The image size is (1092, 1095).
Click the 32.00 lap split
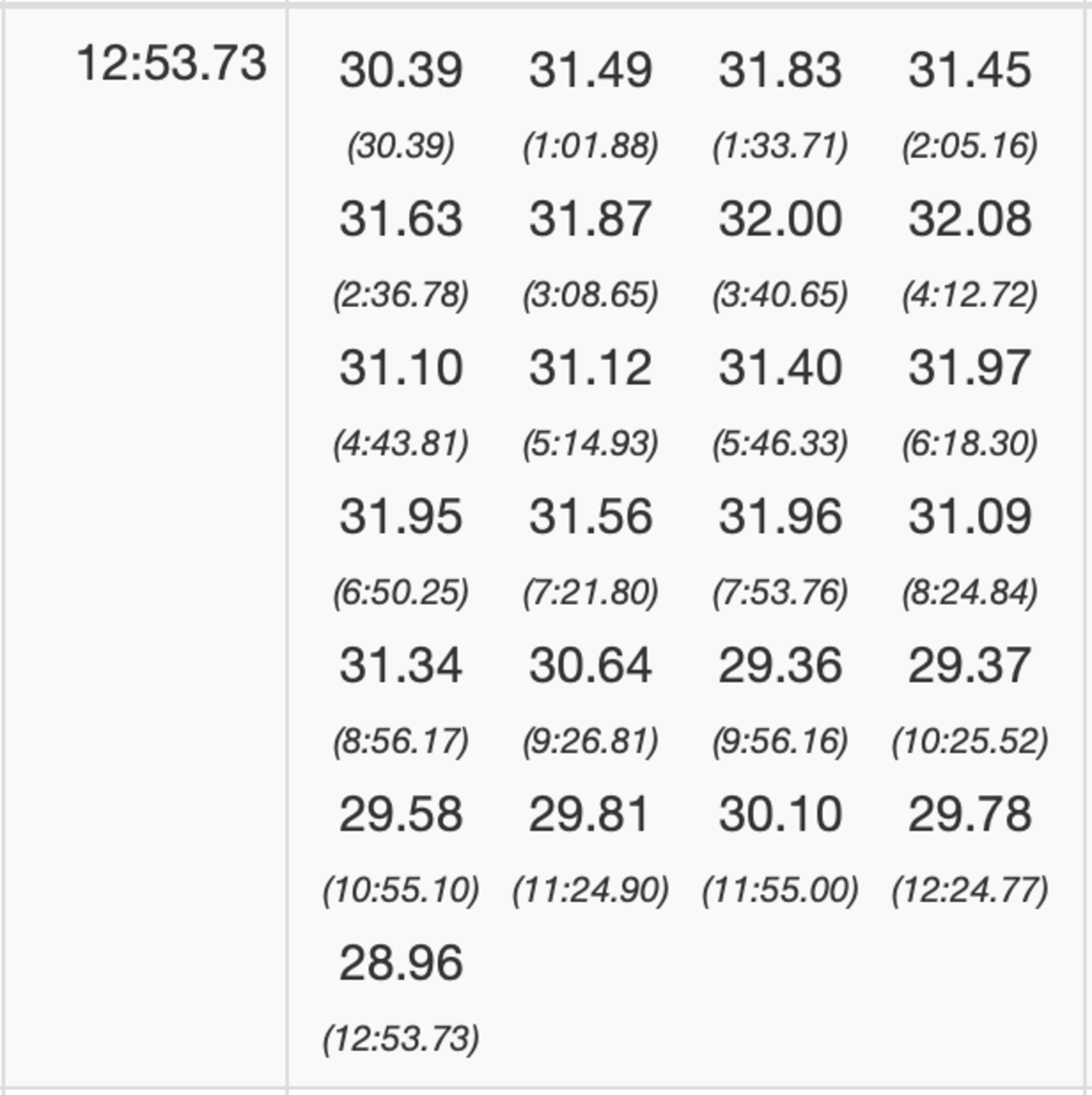(x=780, y=219)
